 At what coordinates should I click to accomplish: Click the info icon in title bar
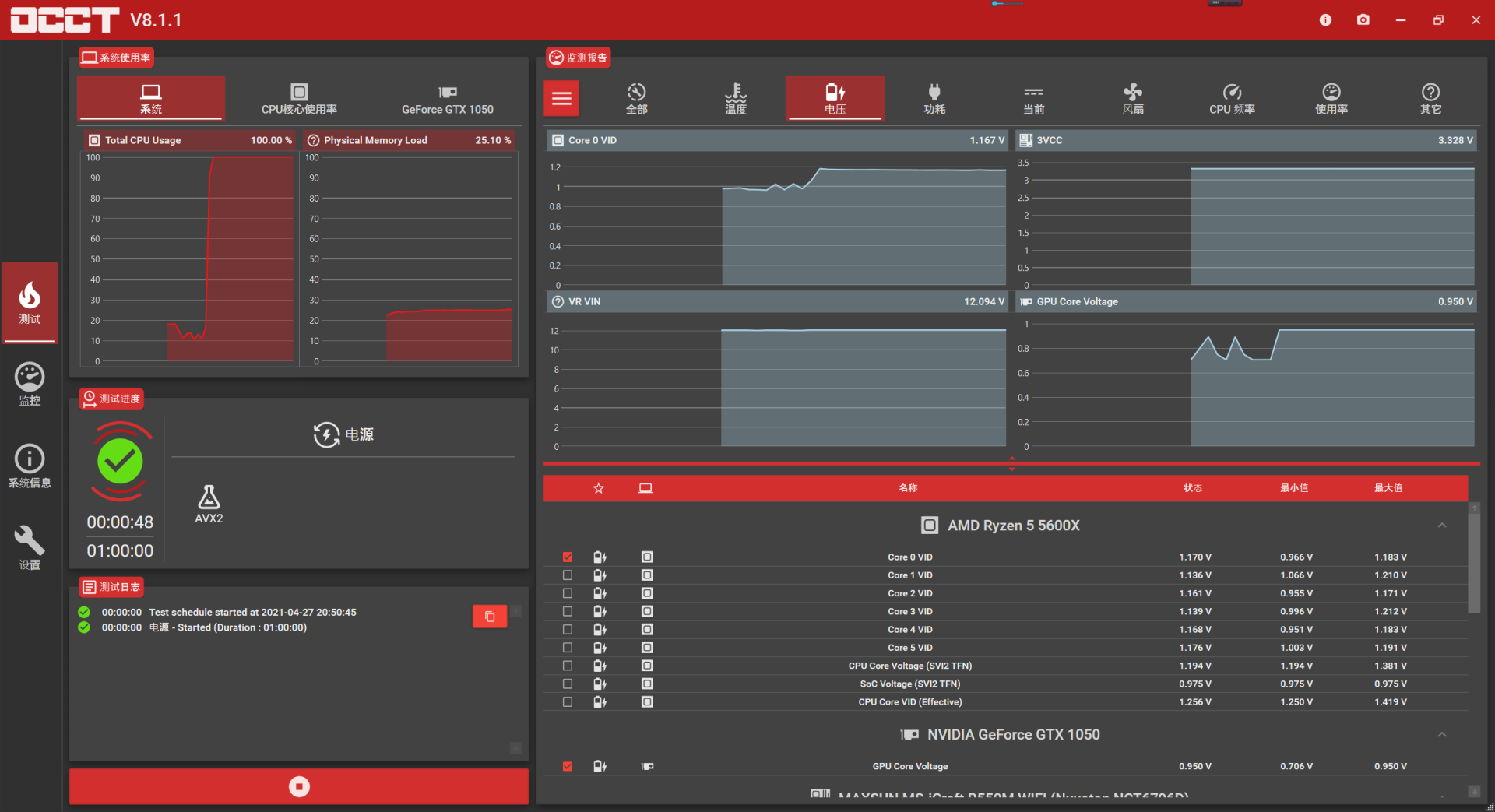pyautogui.click(x=1325, y=20)
